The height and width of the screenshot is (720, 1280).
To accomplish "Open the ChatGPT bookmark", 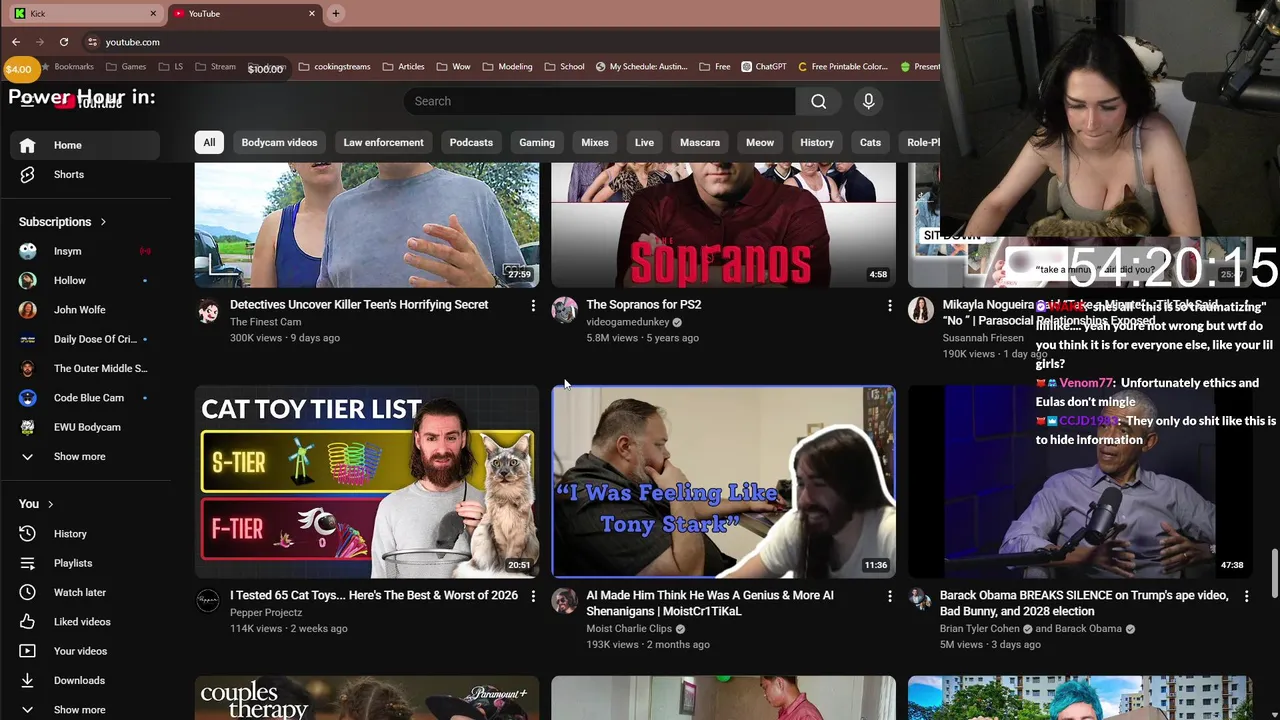I will 764,67.
